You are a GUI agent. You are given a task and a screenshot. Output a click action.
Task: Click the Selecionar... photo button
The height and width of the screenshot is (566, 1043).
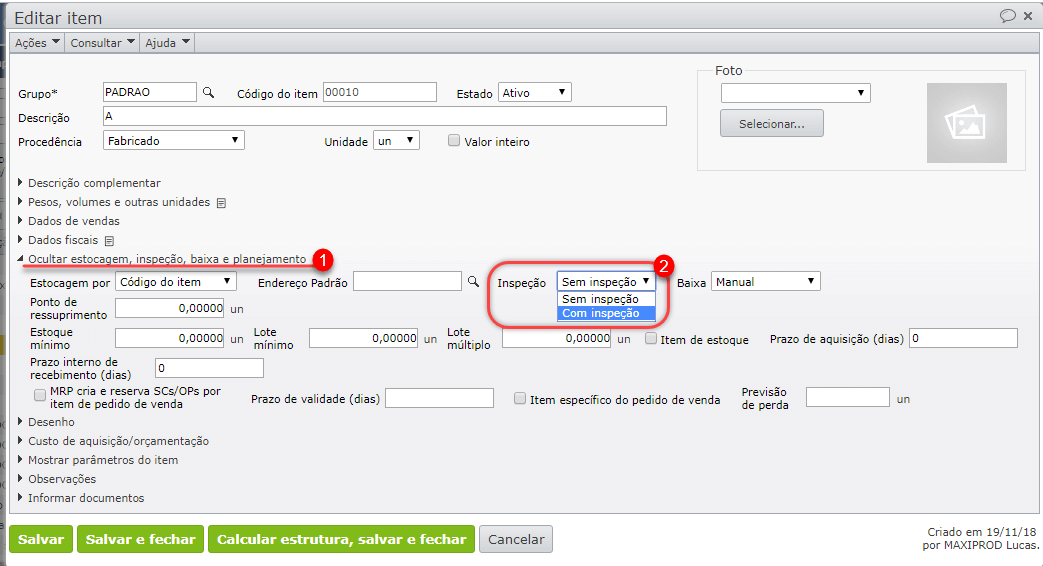tap(772, 124)
